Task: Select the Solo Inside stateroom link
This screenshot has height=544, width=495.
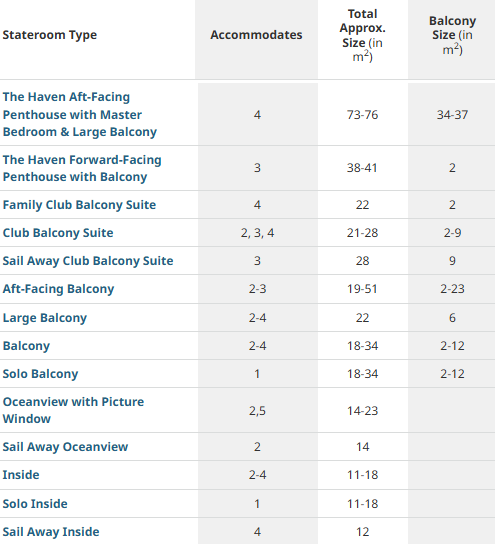Action: coord(35,504)
